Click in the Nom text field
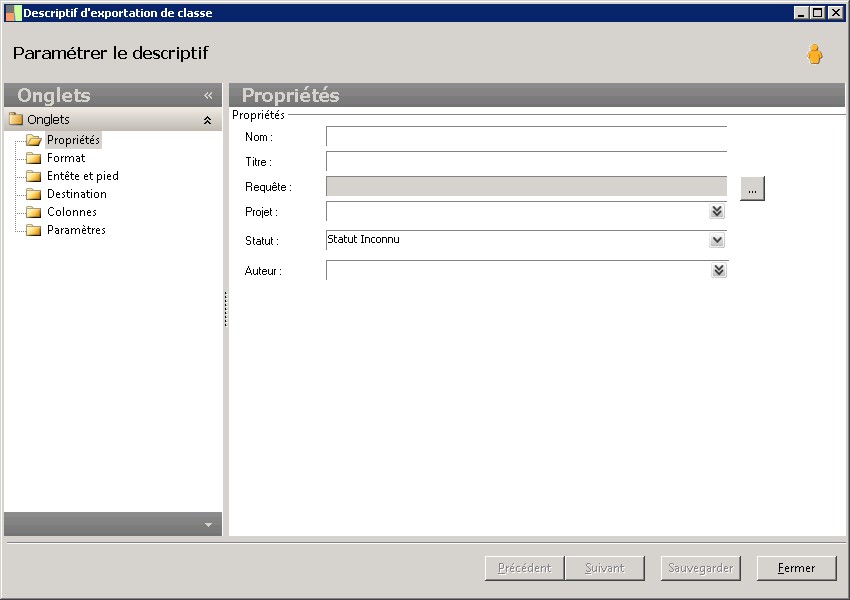 click(x=526, y=136)
